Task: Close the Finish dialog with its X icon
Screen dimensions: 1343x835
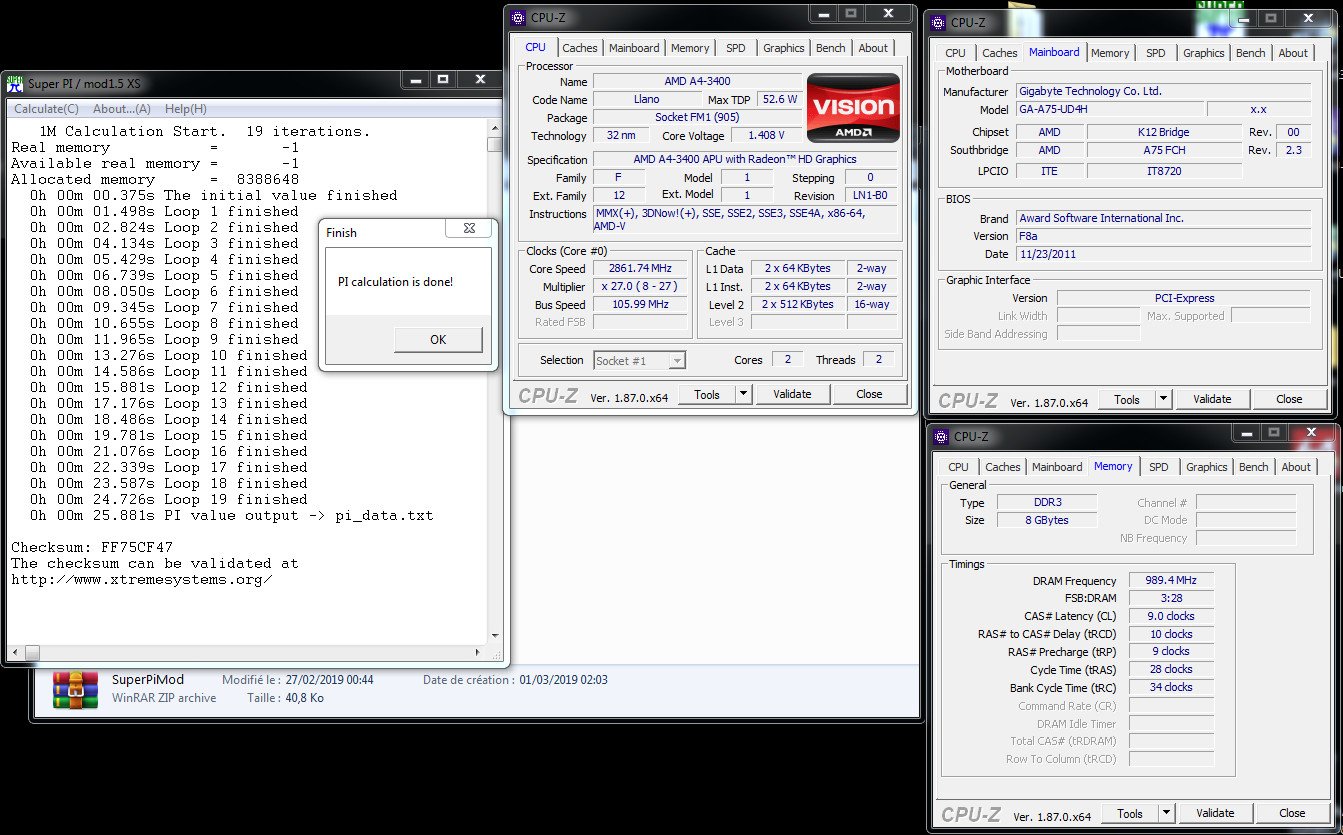Action: pyautogui.click(x=469, y=229)
